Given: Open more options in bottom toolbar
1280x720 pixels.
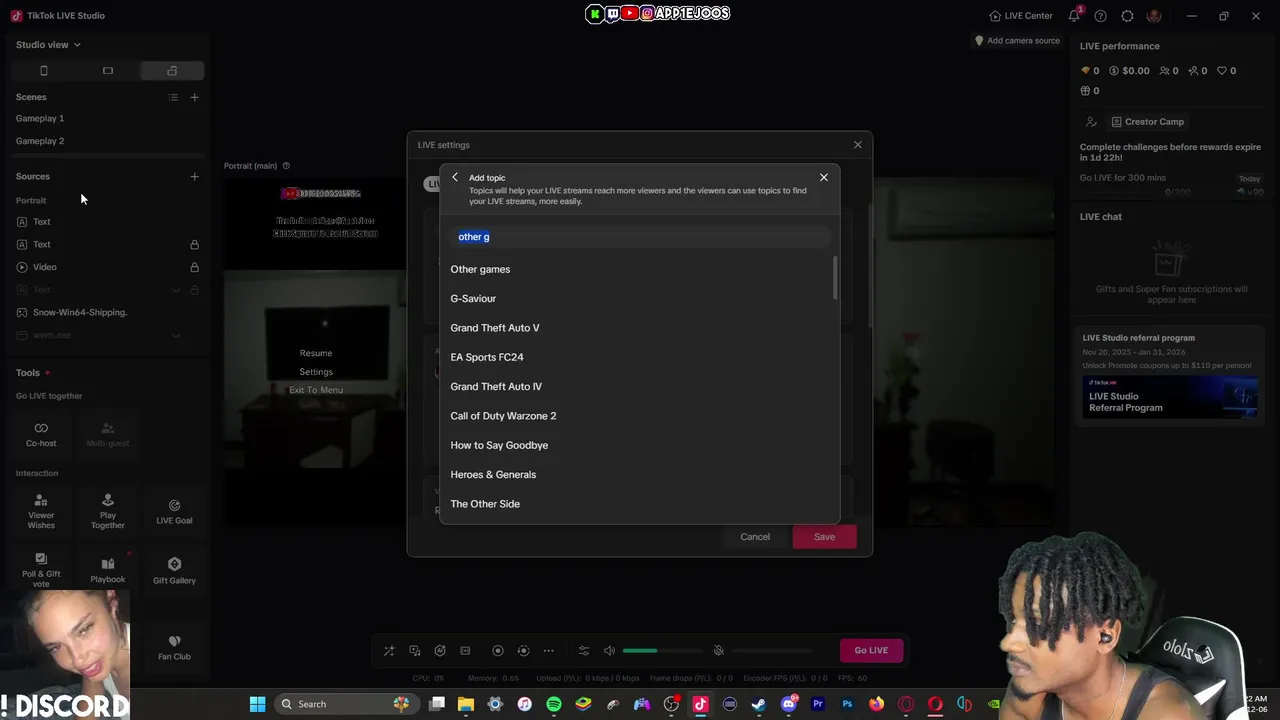Looking at the screenshot, I should point(548,651).
